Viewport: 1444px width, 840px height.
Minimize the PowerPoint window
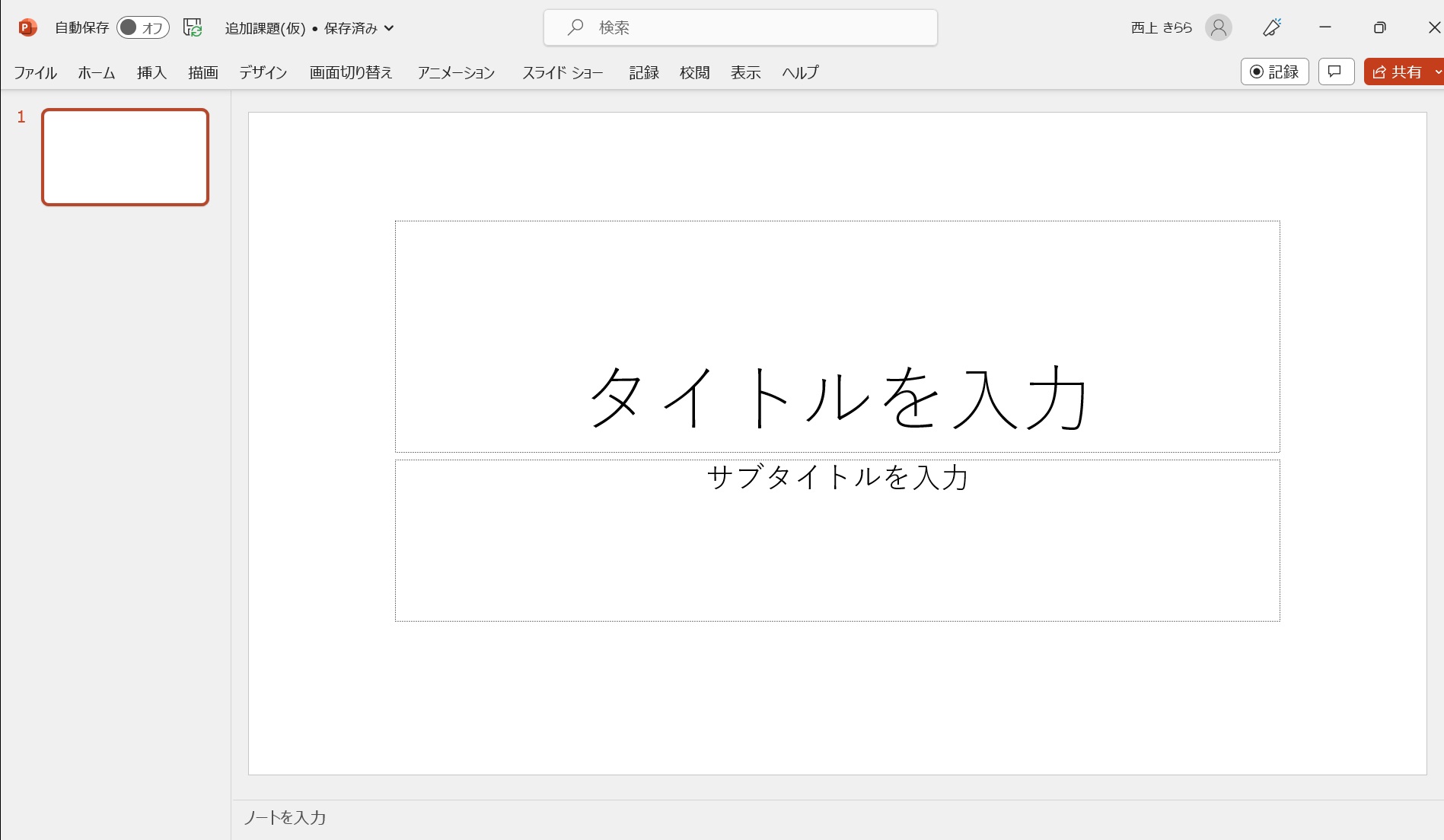[1325, 28]
